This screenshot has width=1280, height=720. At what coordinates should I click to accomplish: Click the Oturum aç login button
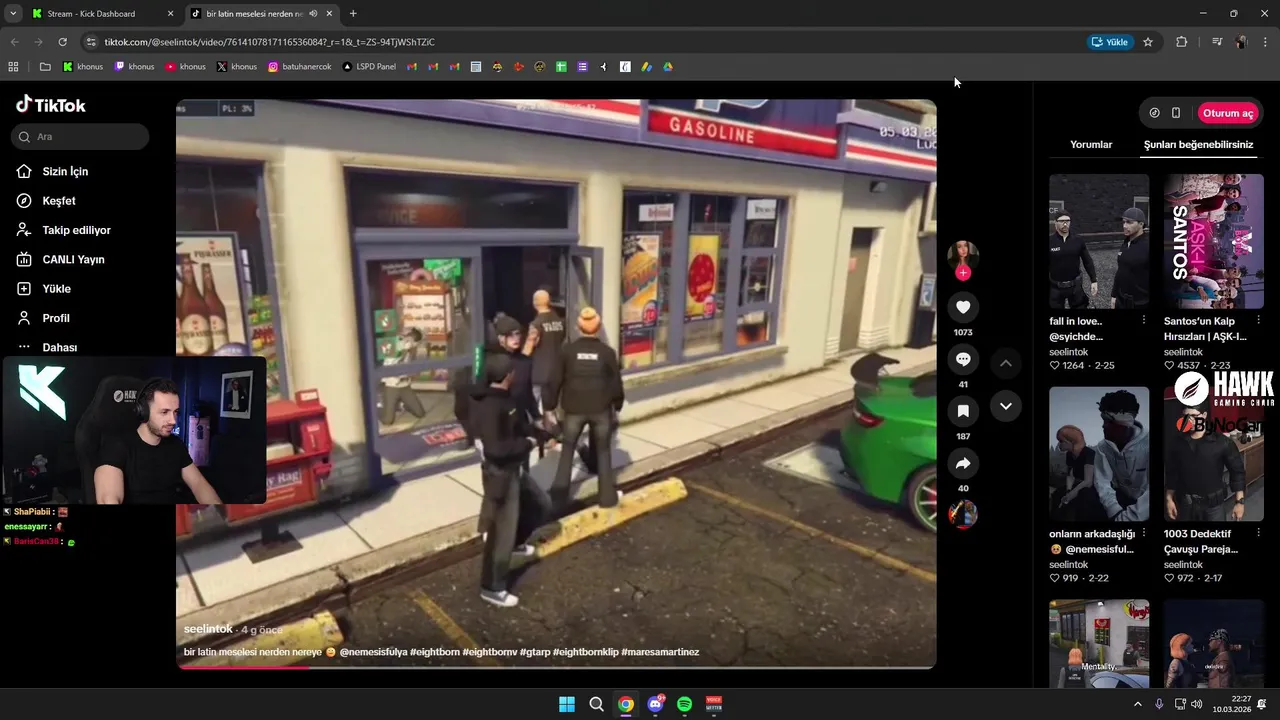[1228, 113]
